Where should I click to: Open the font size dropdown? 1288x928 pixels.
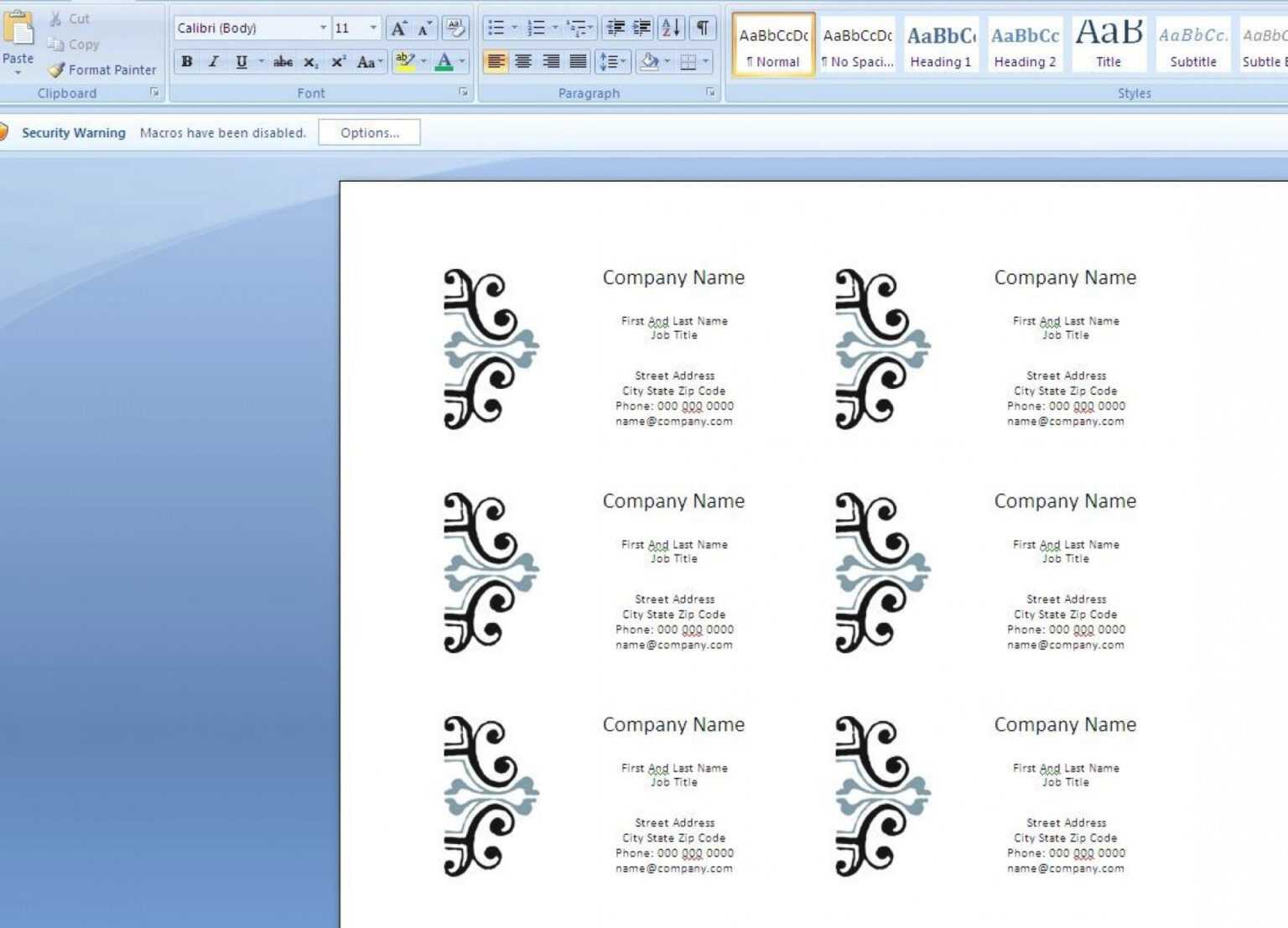click(x=374, y=27)
